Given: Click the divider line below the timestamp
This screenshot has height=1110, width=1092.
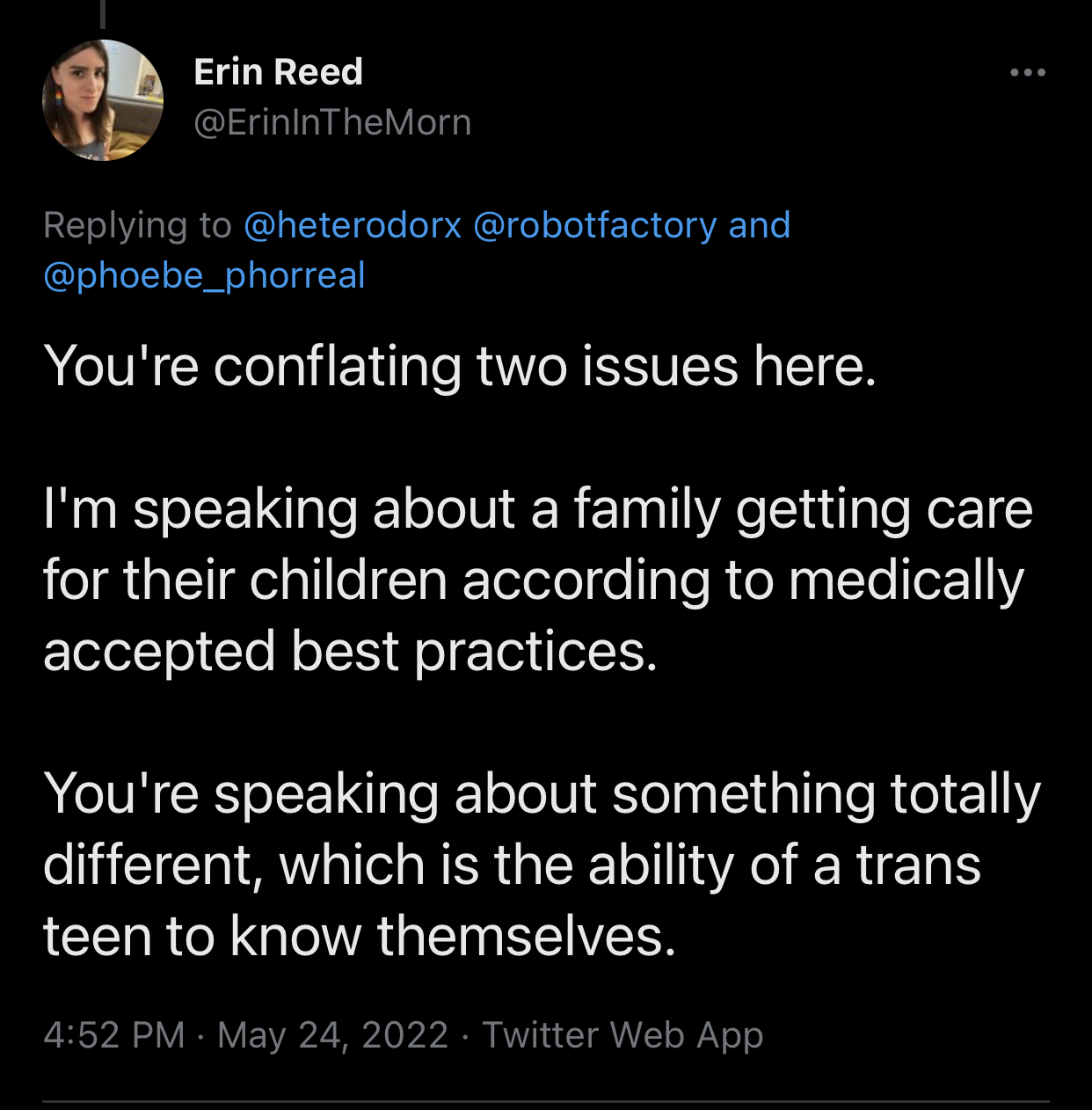Looking at the screenshot, I should coord(545,1100).
